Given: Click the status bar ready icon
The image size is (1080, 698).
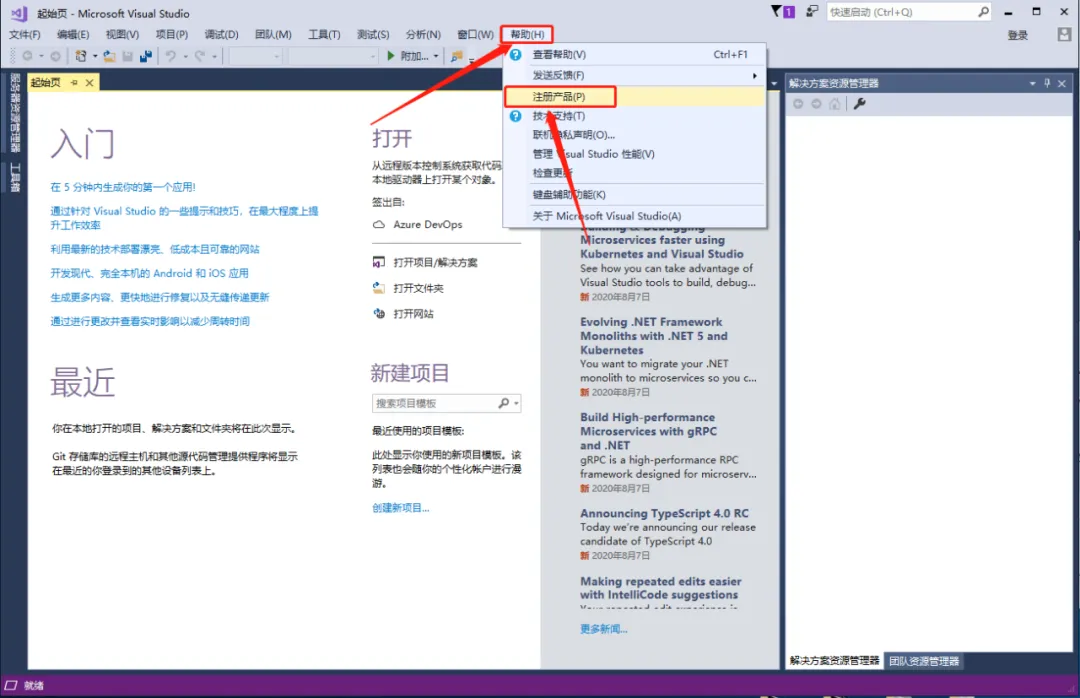Looking at the screenshot, I should [x=10, y=685].
